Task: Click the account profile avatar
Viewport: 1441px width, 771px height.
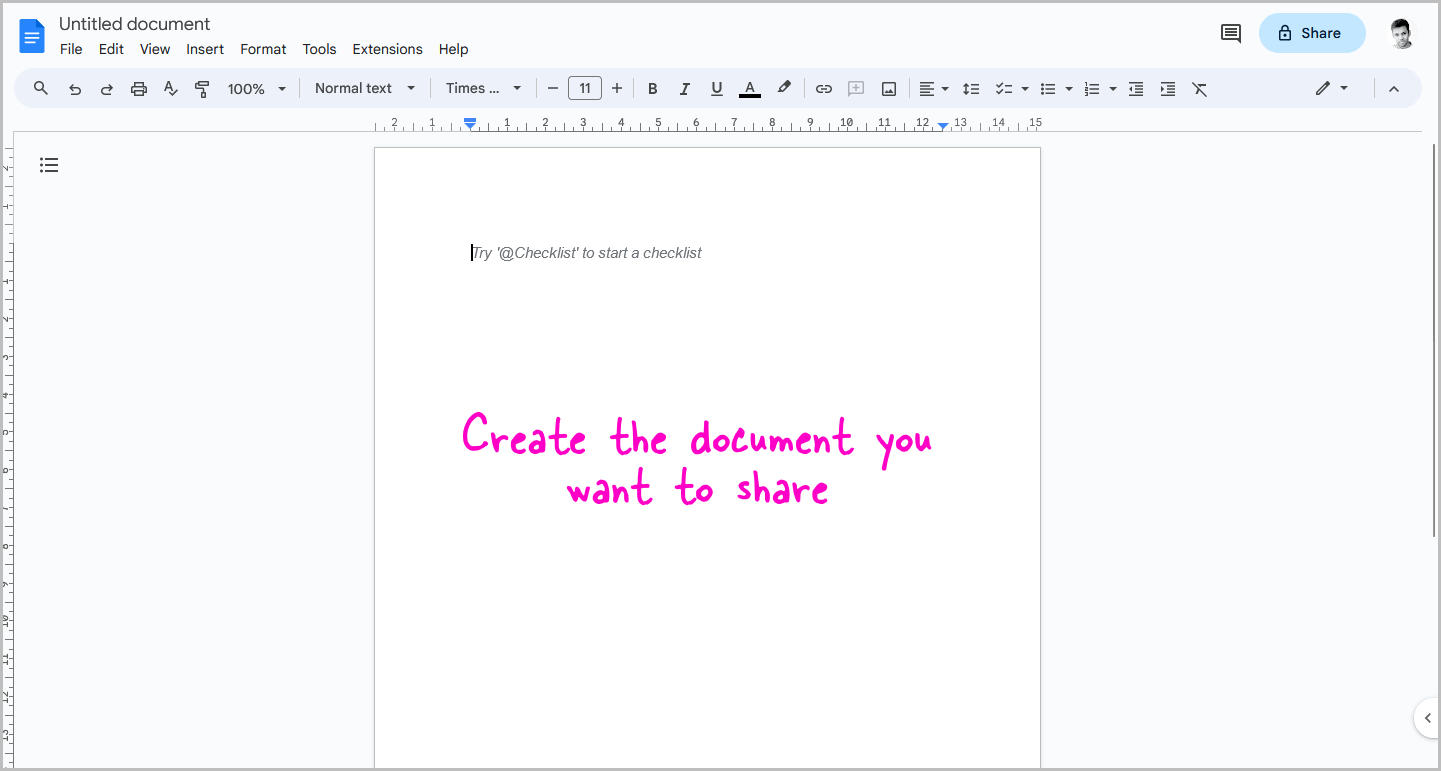Action: point(1402,34)
